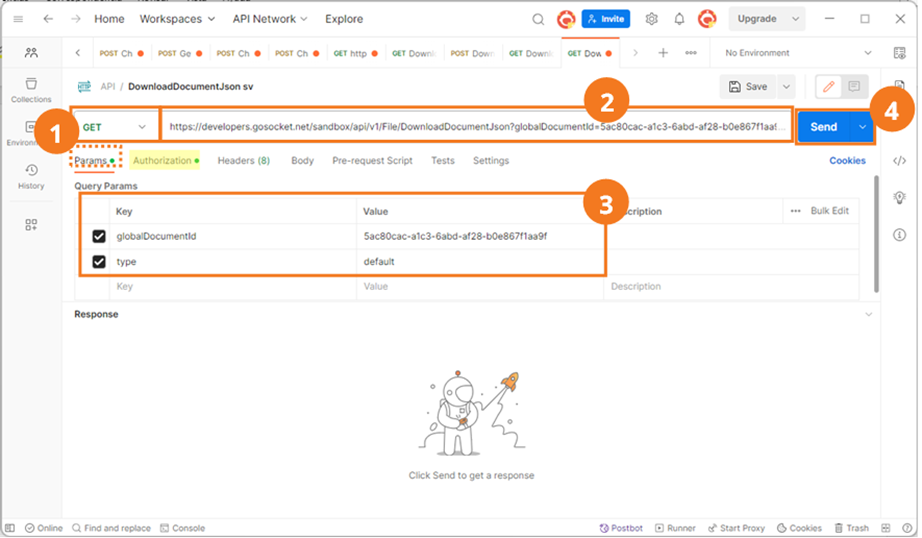The width and height of the screenshot is (922, 538).
Task: Click Start Proxy in status bar
Action: pos(737,528)
